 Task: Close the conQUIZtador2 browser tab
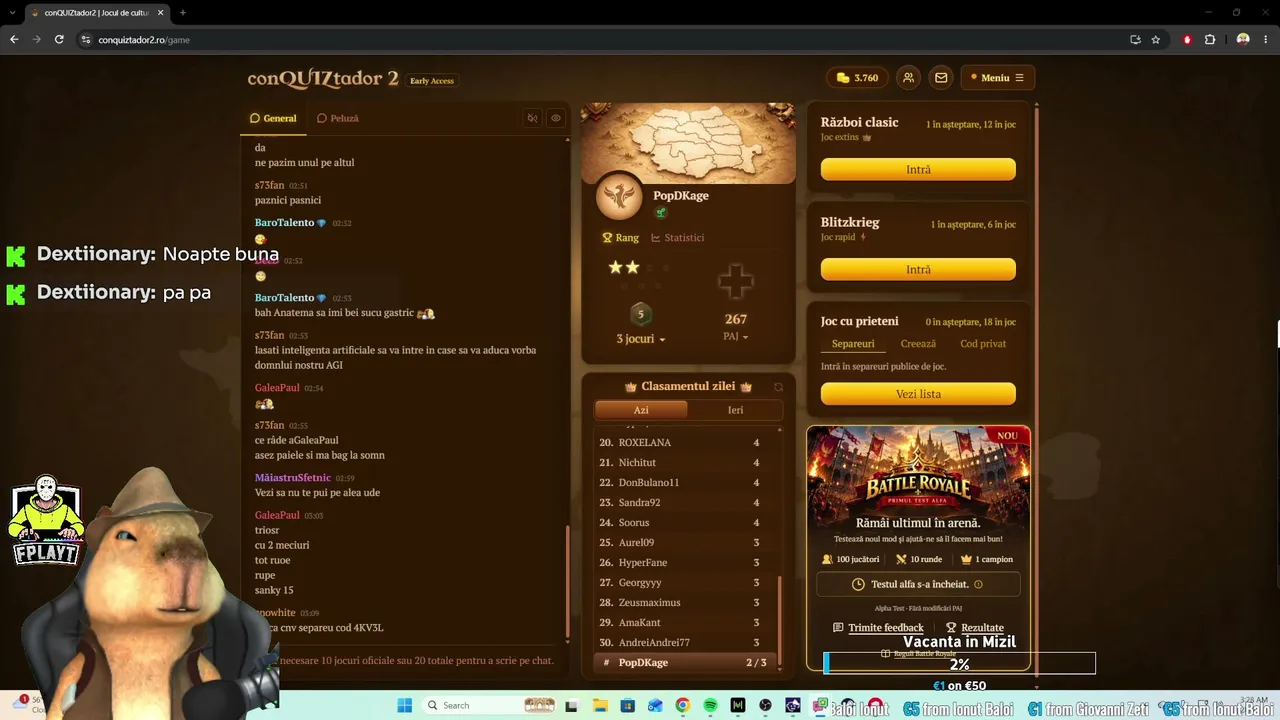tap(160, 13)
